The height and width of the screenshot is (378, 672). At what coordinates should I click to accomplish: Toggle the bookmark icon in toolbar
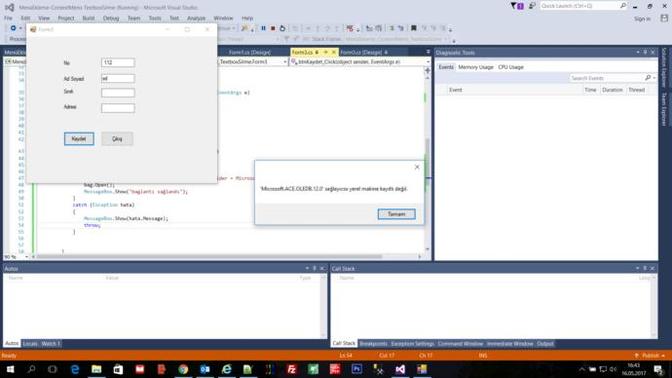[414, 28]
